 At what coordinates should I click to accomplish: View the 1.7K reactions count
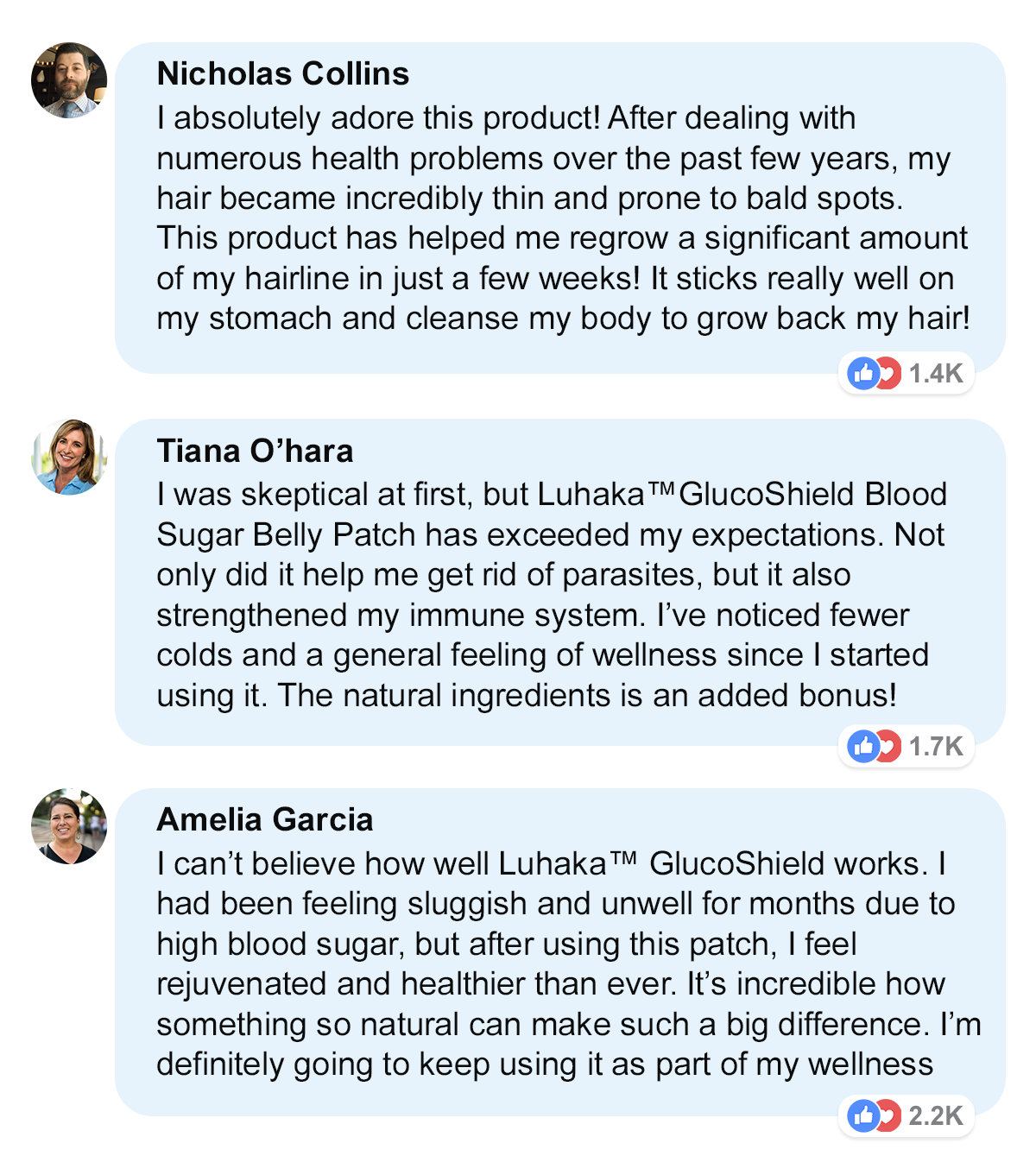[x=936, y=746]
